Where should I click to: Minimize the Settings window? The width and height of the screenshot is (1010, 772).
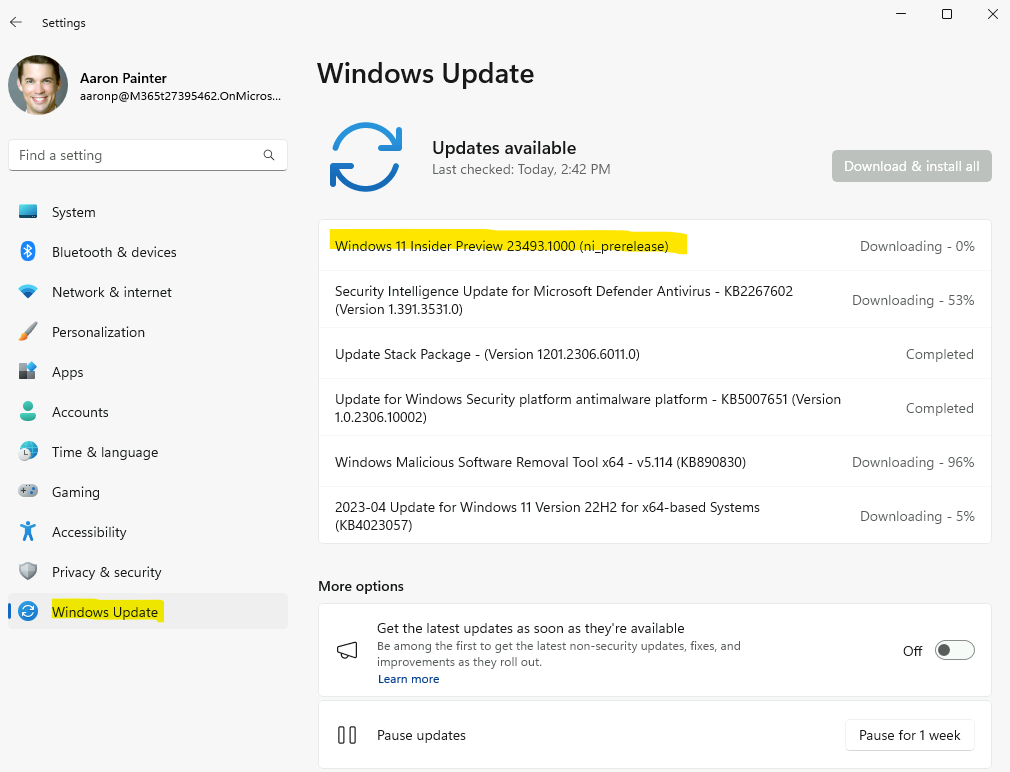tap(900, 14)
